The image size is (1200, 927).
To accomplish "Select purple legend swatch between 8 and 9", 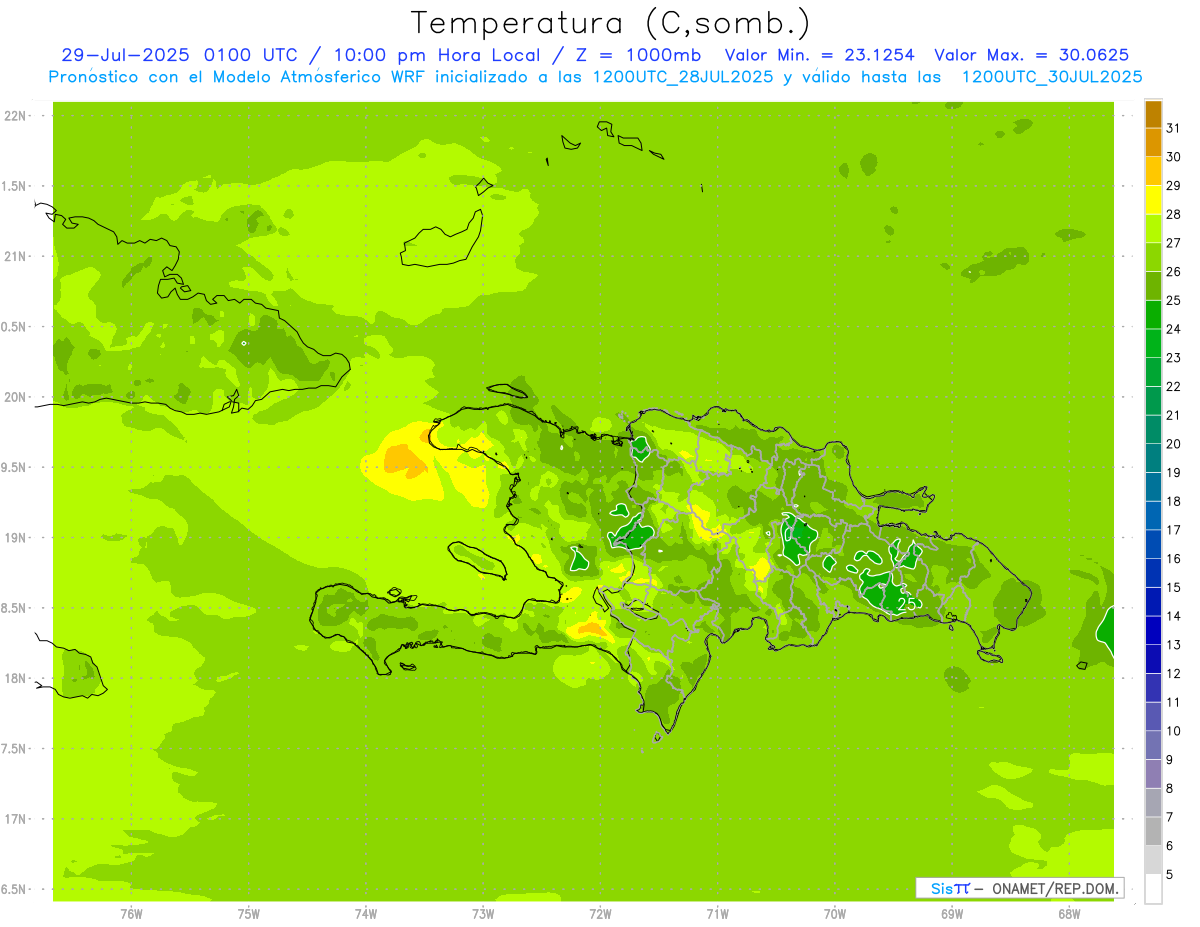I will coord(1154,774).
